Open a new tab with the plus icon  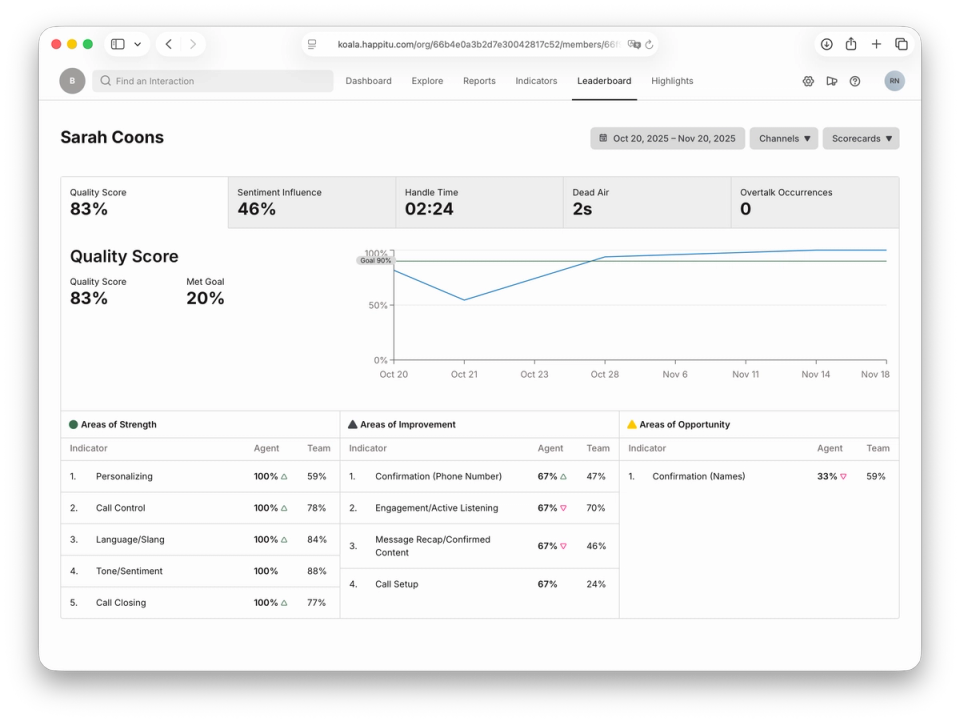(x=876, y=44)
